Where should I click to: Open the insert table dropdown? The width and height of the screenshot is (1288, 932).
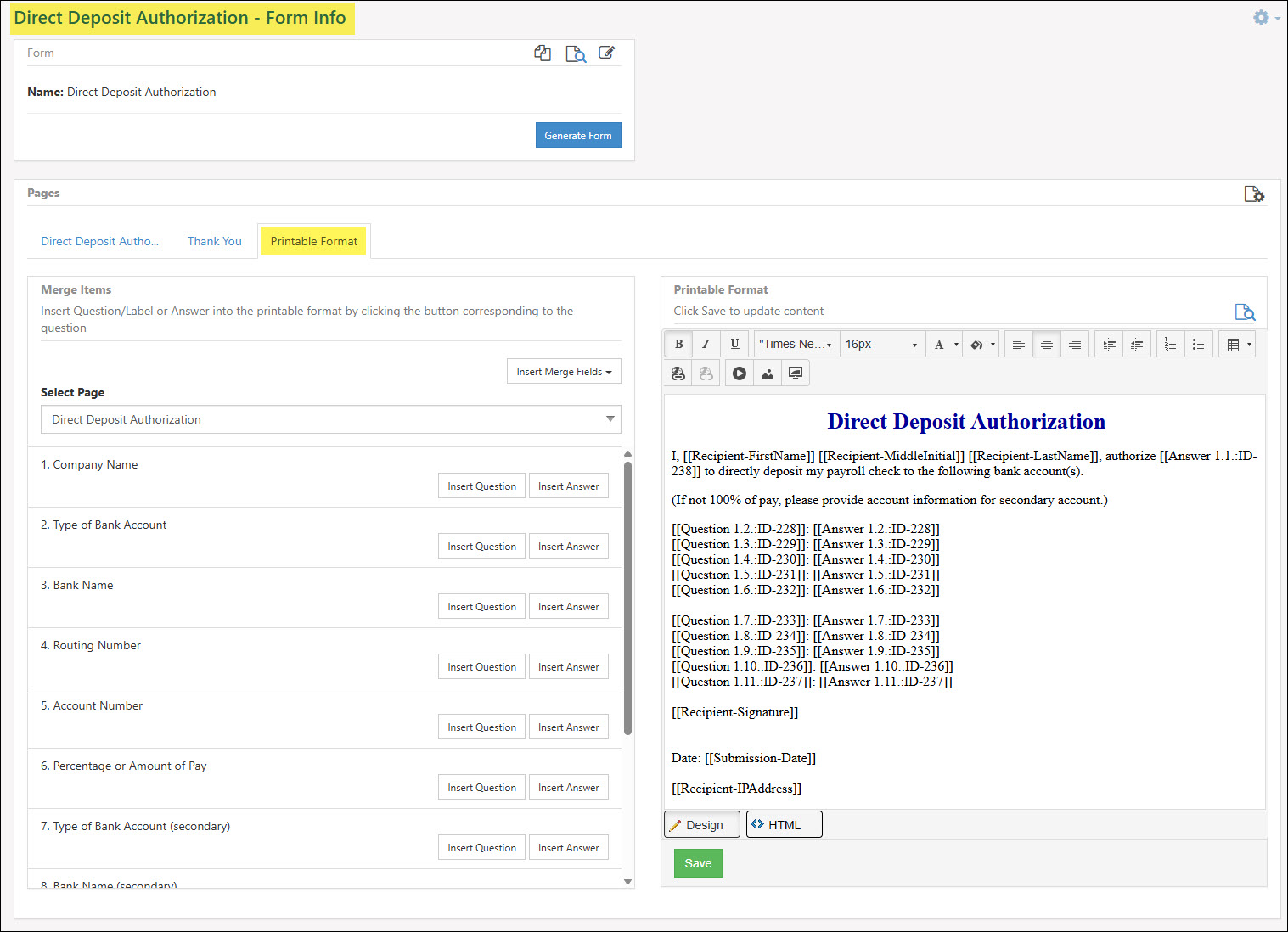[x=1238, y=344]
